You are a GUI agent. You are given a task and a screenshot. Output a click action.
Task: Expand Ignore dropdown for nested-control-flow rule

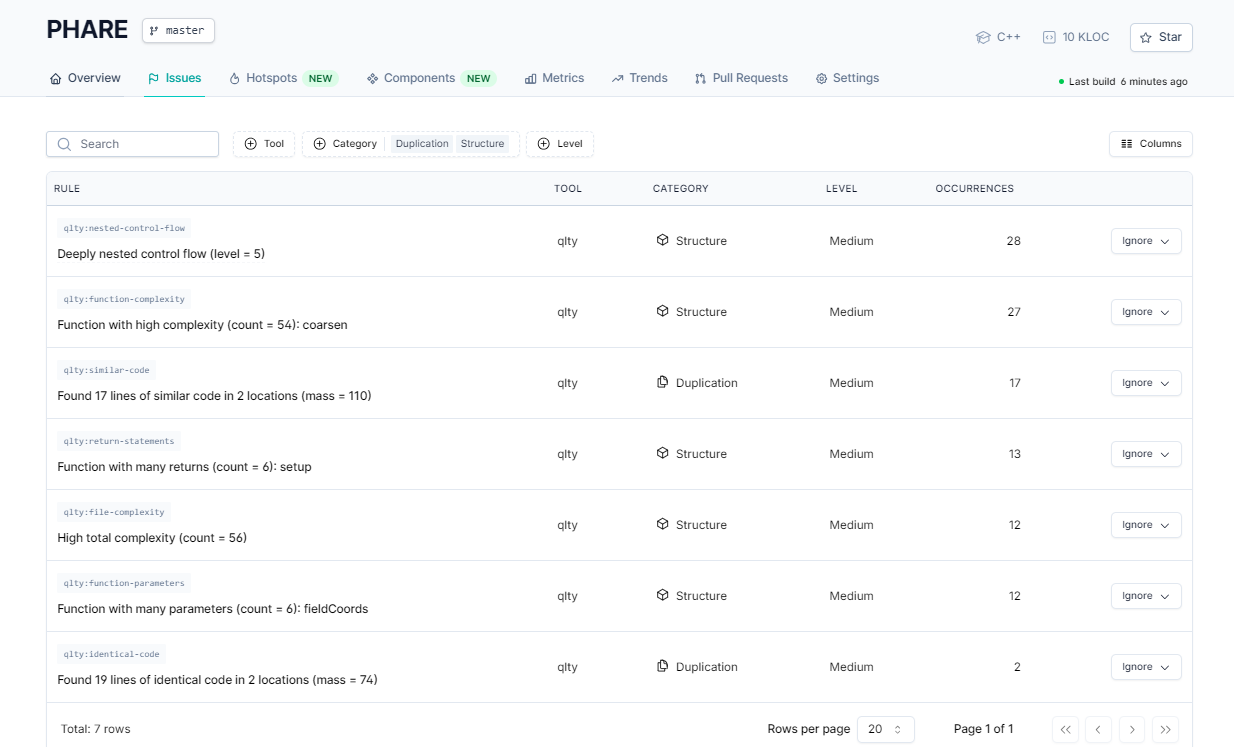coord(1146,241)
